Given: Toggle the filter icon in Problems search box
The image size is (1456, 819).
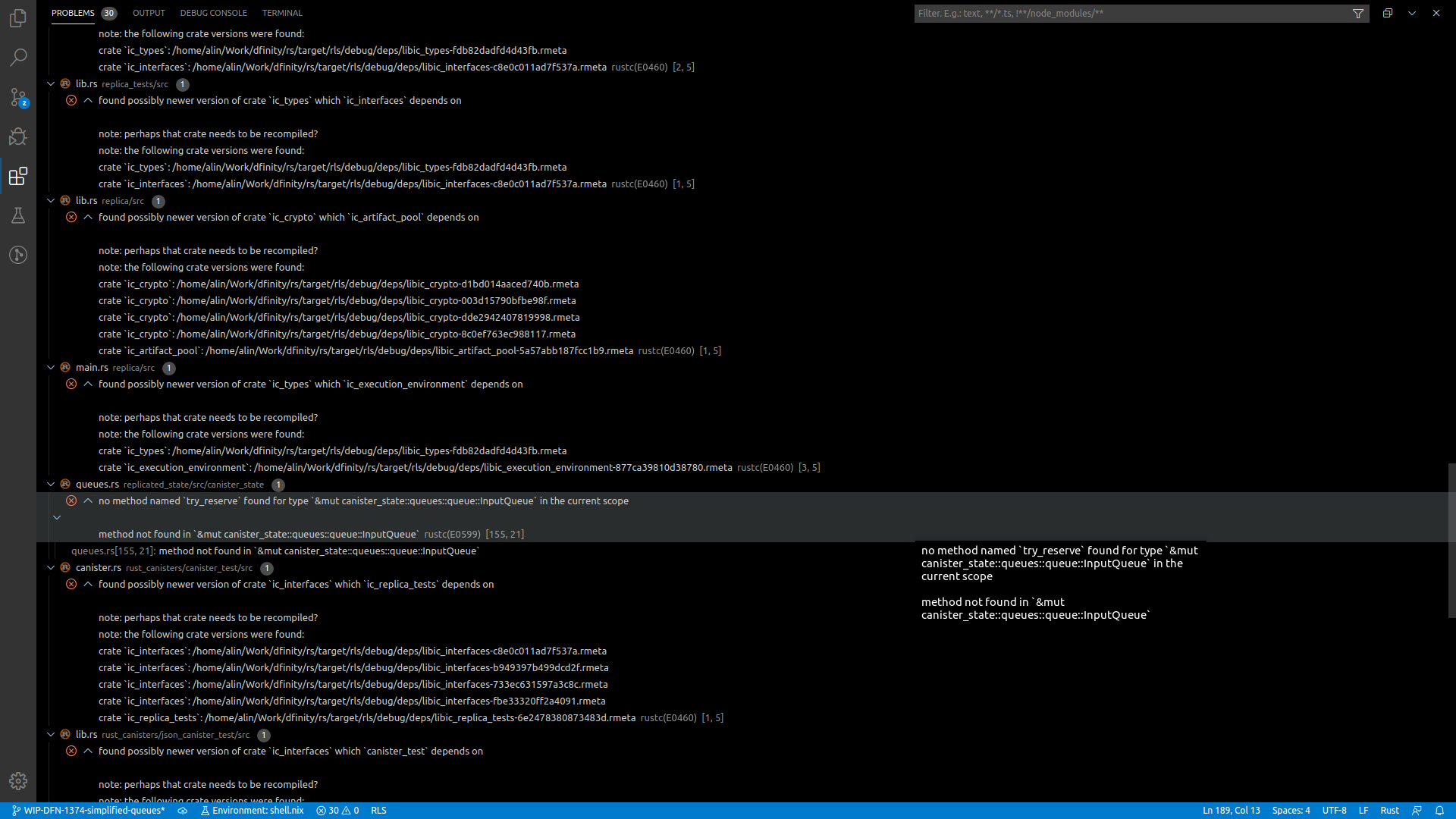Looking at the screenshot, I should coord(1358,13).
